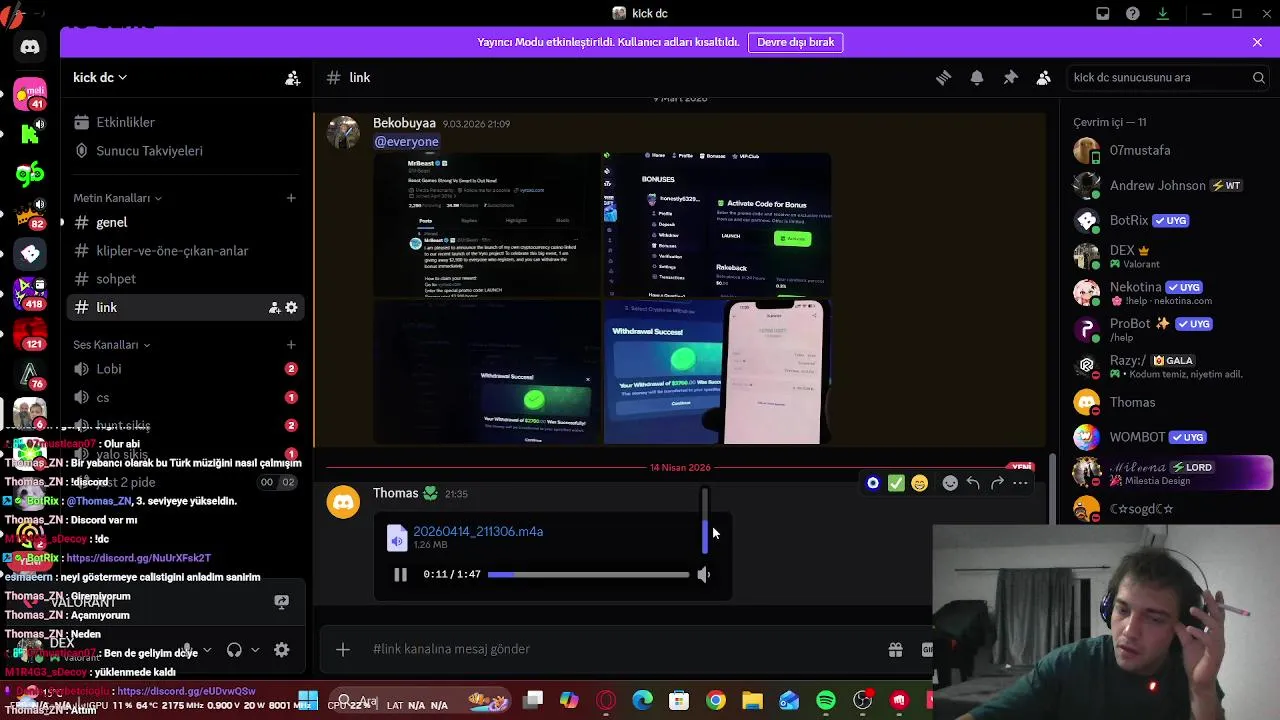Collapse Metin Kanalları category

click(x=117, y=198)
